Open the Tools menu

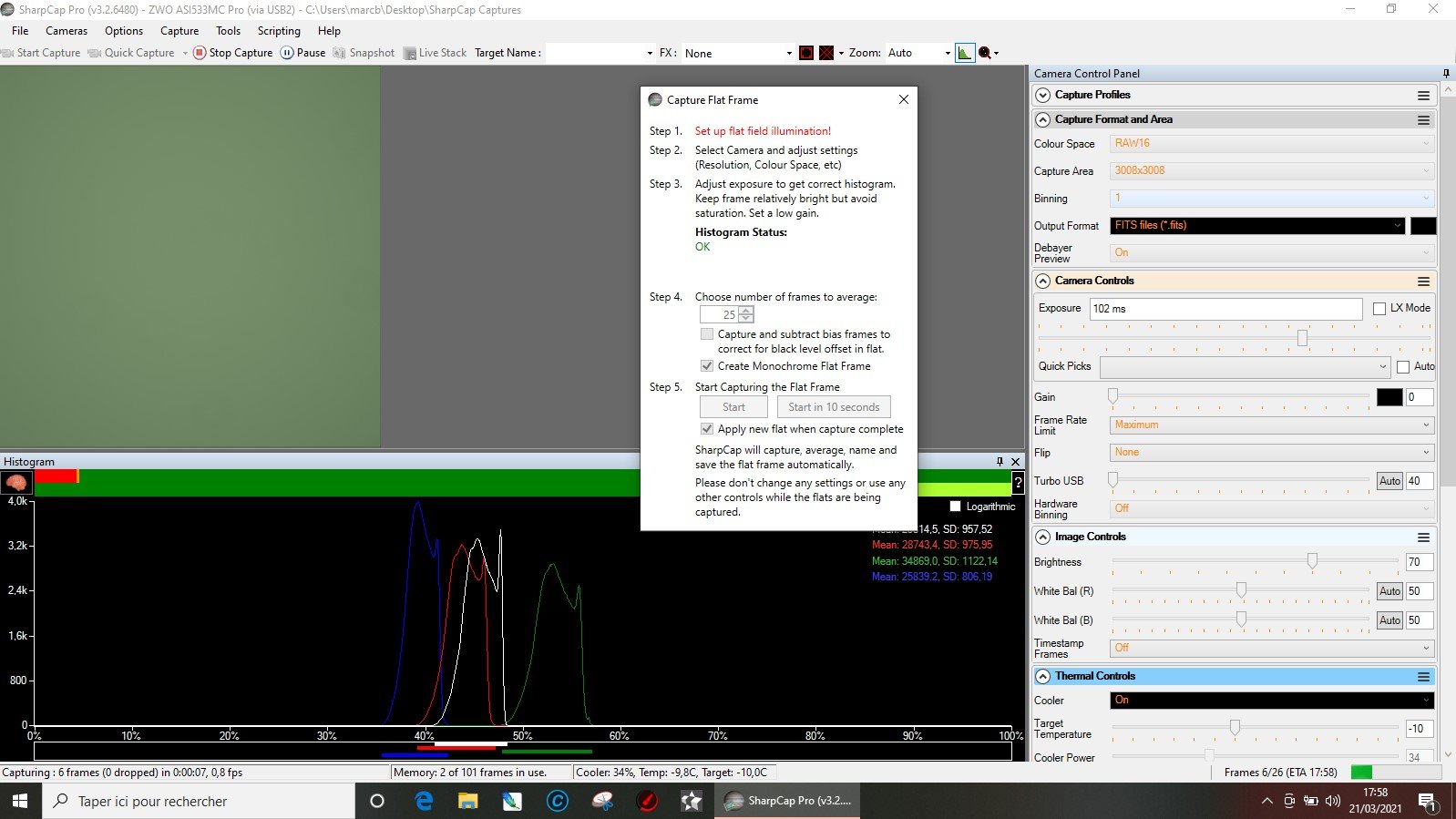click(x=228, y=31)
